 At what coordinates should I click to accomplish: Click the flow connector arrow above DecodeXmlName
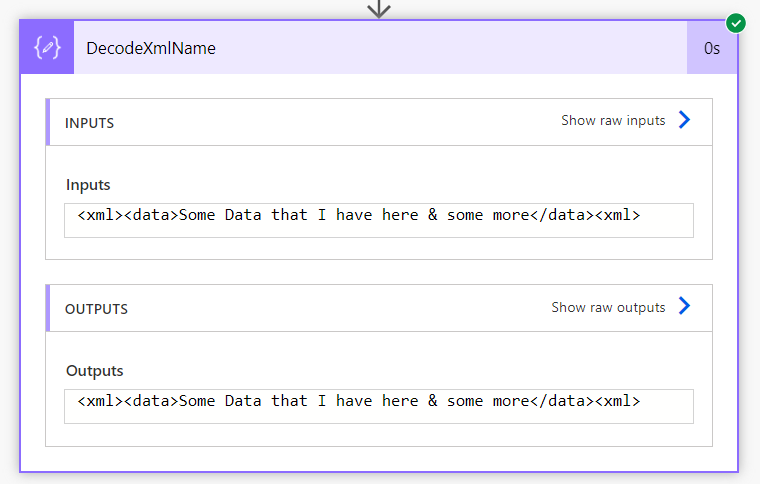379,8
